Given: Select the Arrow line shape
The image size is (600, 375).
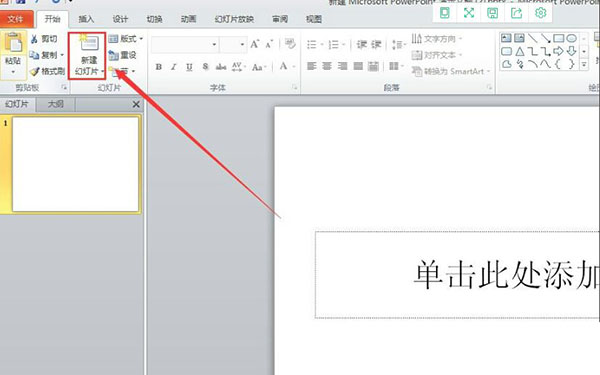Looking at the screenshot, I should [x=545, y=38].
